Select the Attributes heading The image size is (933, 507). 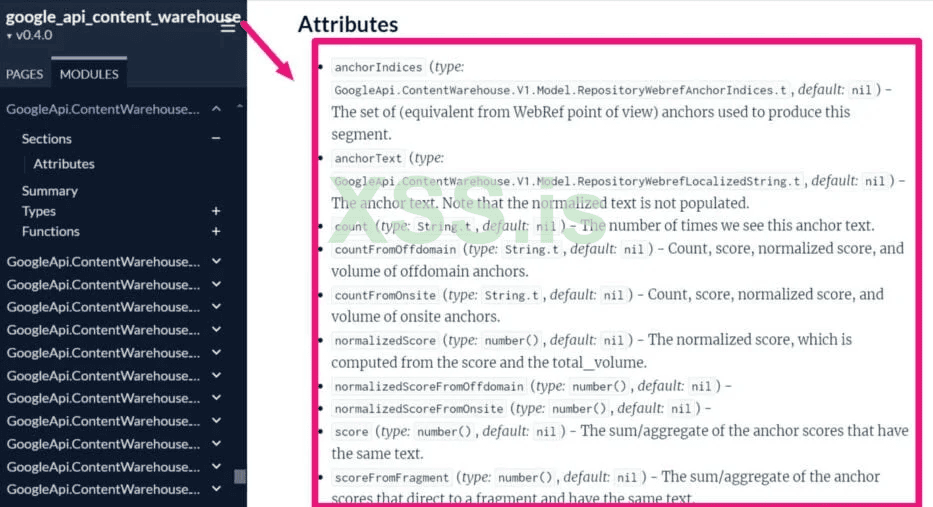click(x=348, y=24)
